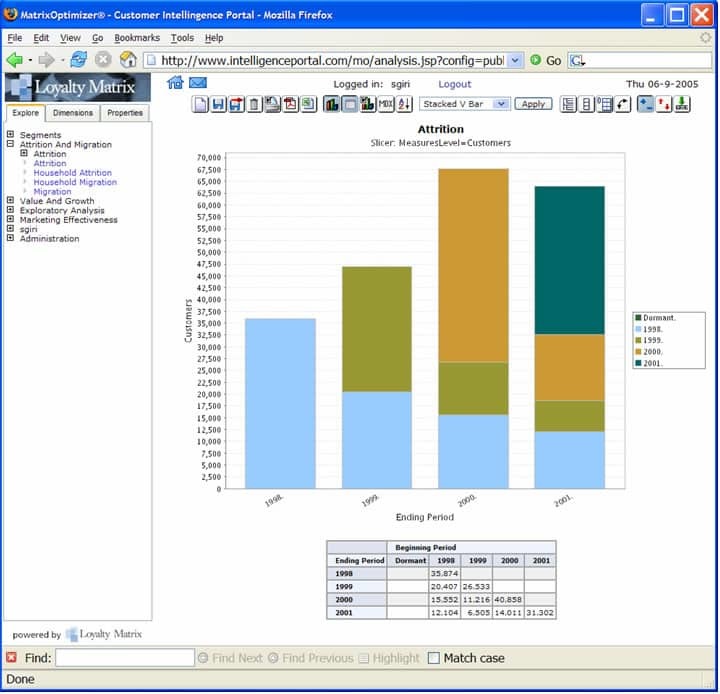Create a new blank analysis document
This screenshot has width=720, height=694.
200,104
